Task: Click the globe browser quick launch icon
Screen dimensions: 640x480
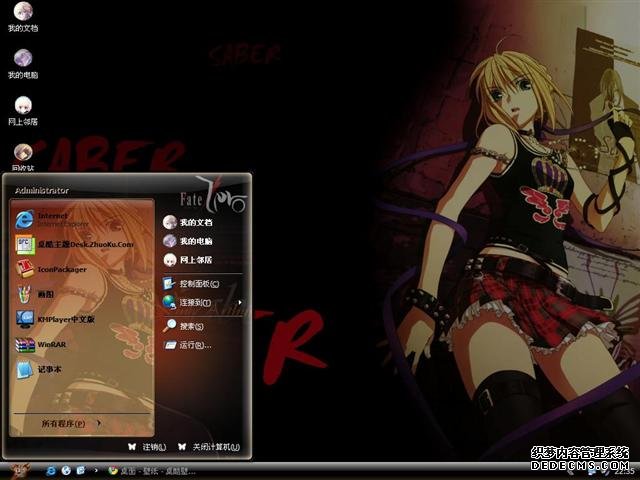Action: (66, 471)
